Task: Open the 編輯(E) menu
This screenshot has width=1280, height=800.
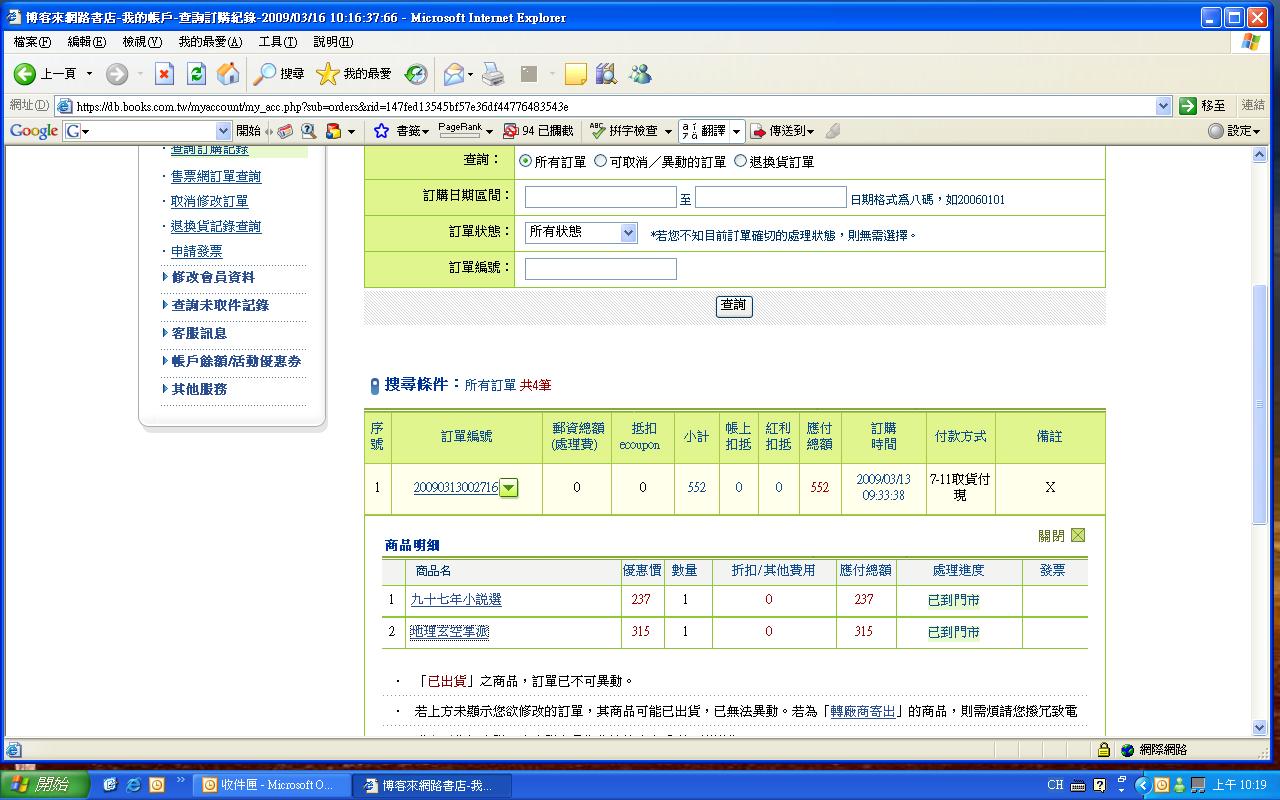Action: (87, 42)
